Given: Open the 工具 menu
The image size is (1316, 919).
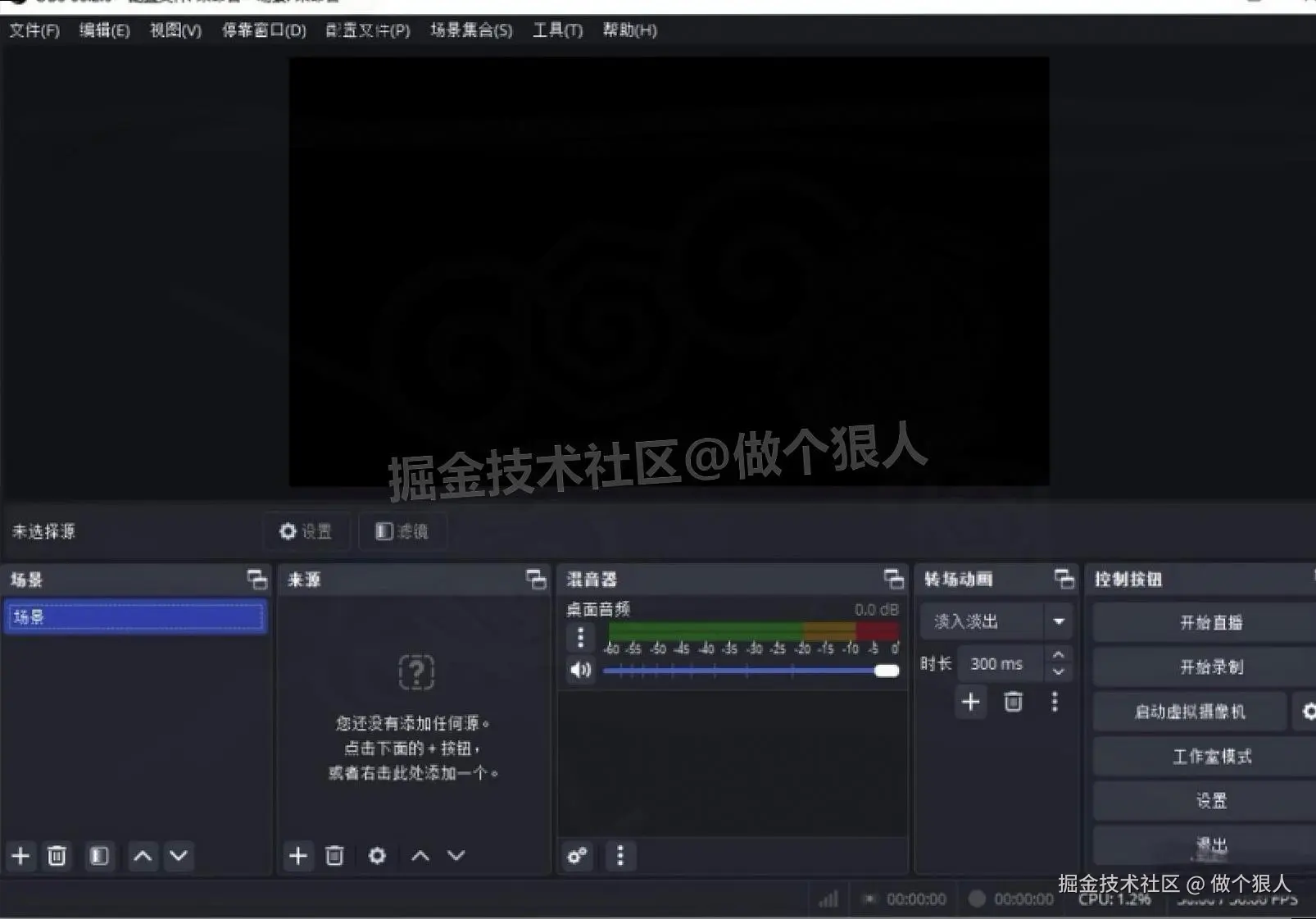Looking at the screenshot, I should [x=556, y=31].
